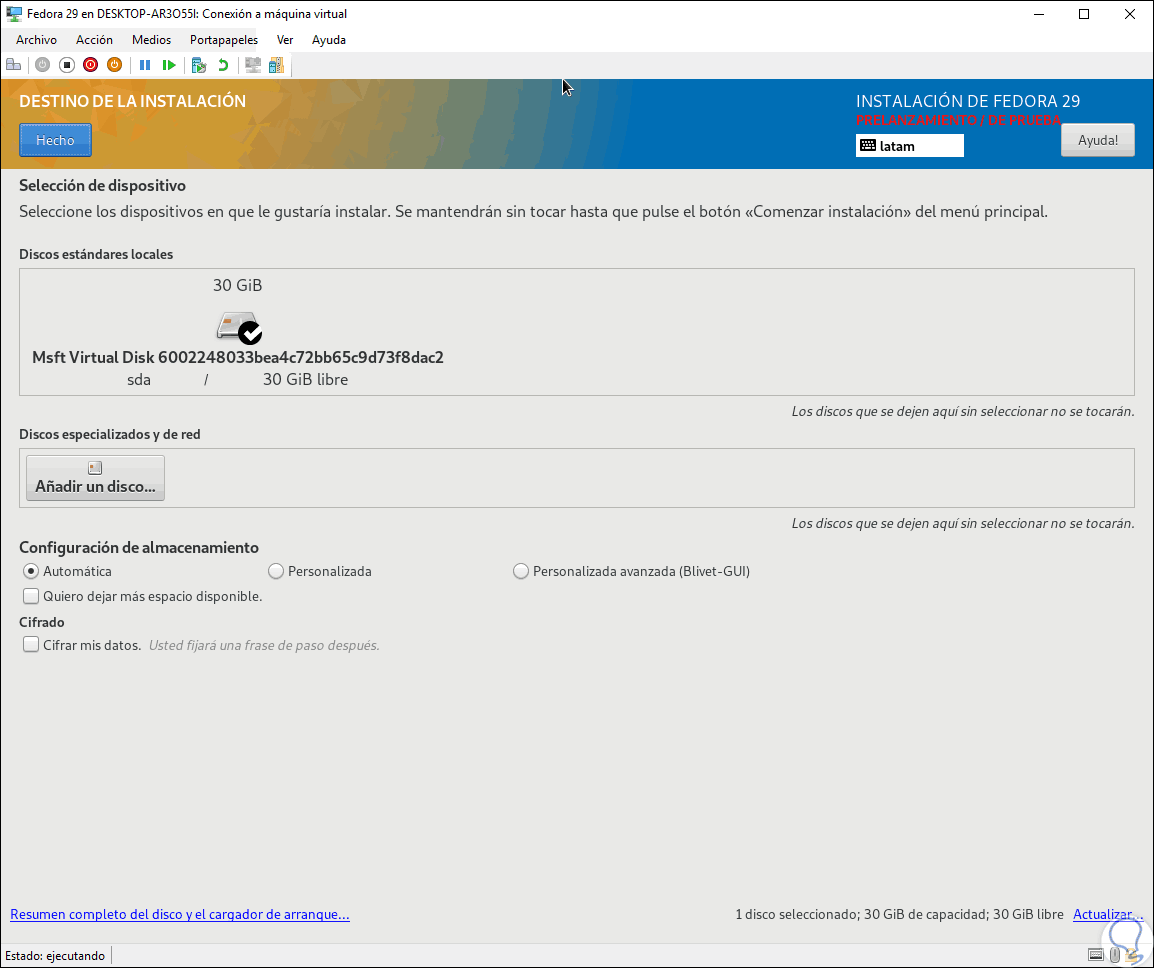Click the Ayuda! help button

pyautogui.click(x=1097, y=140)
